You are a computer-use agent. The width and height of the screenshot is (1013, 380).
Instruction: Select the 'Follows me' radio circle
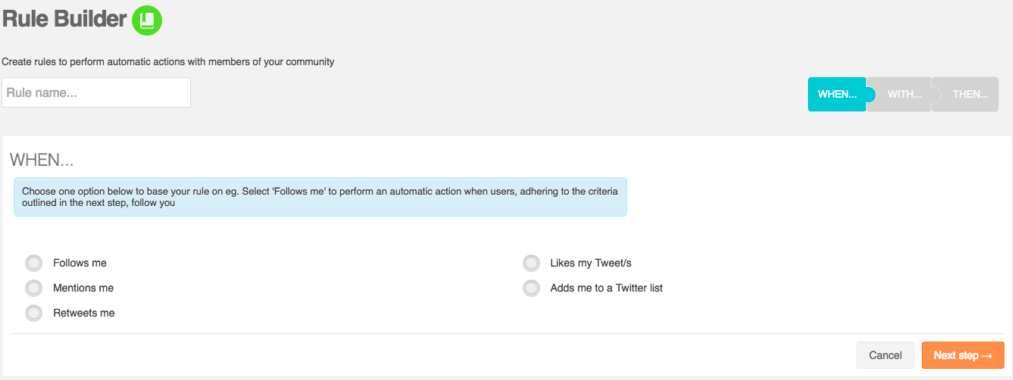coord(34,264)
